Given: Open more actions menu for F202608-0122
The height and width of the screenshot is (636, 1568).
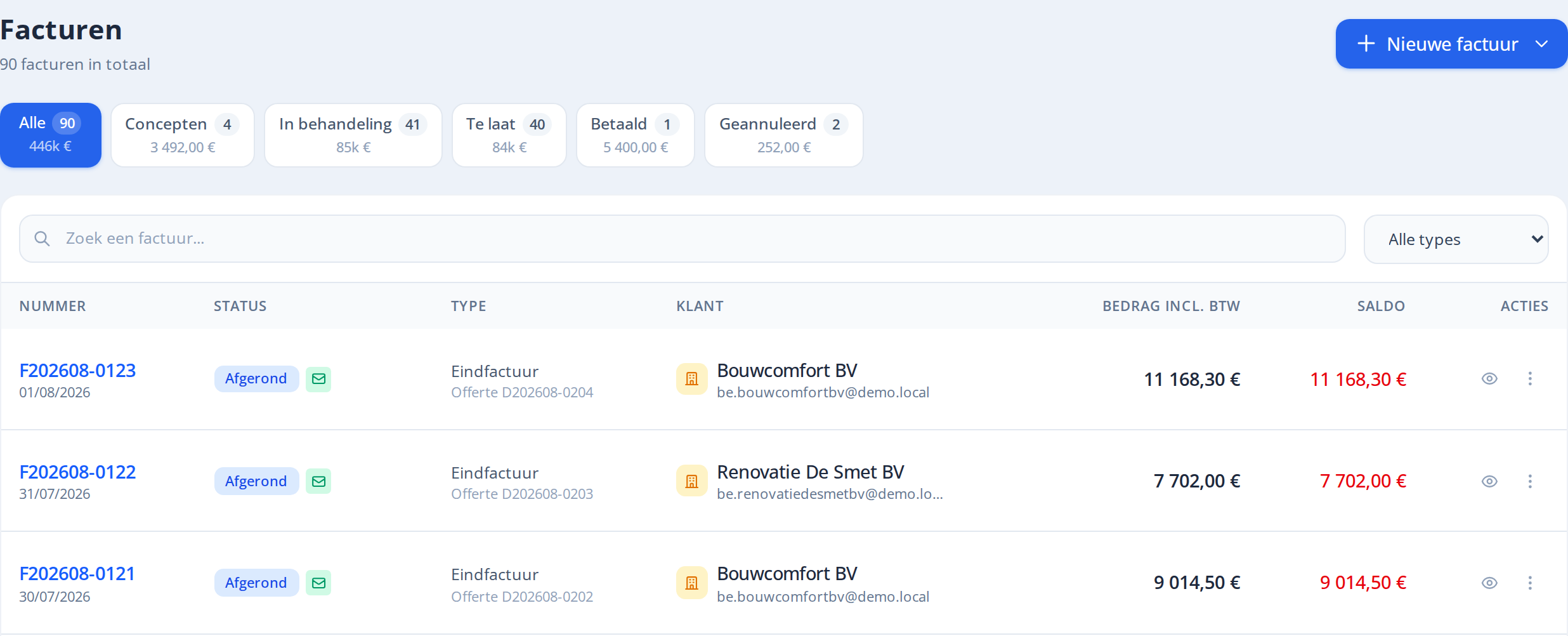Looking at the screenshot, I should click(1530, 481).
